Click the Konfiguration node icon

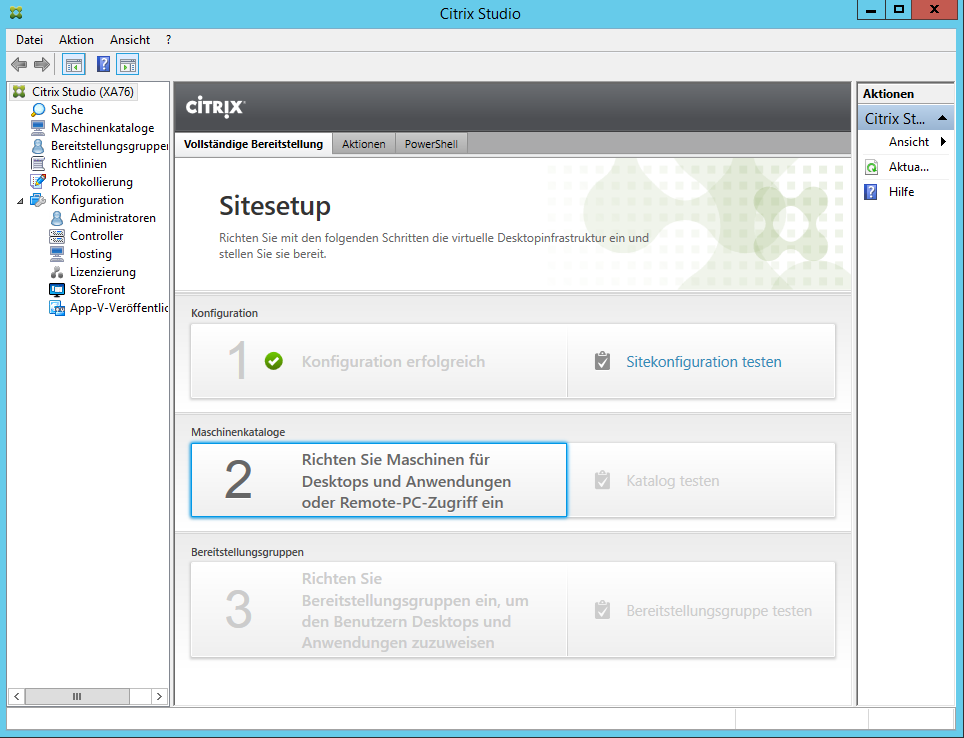click(x=38, y=200)
